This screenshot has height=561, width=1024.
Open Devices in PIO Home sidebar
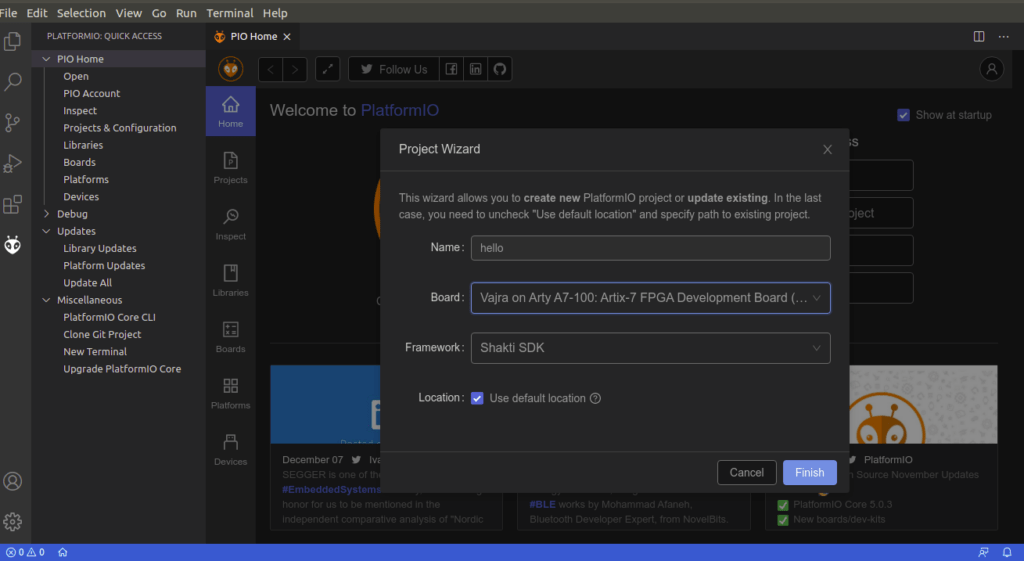tap(231, 449)
